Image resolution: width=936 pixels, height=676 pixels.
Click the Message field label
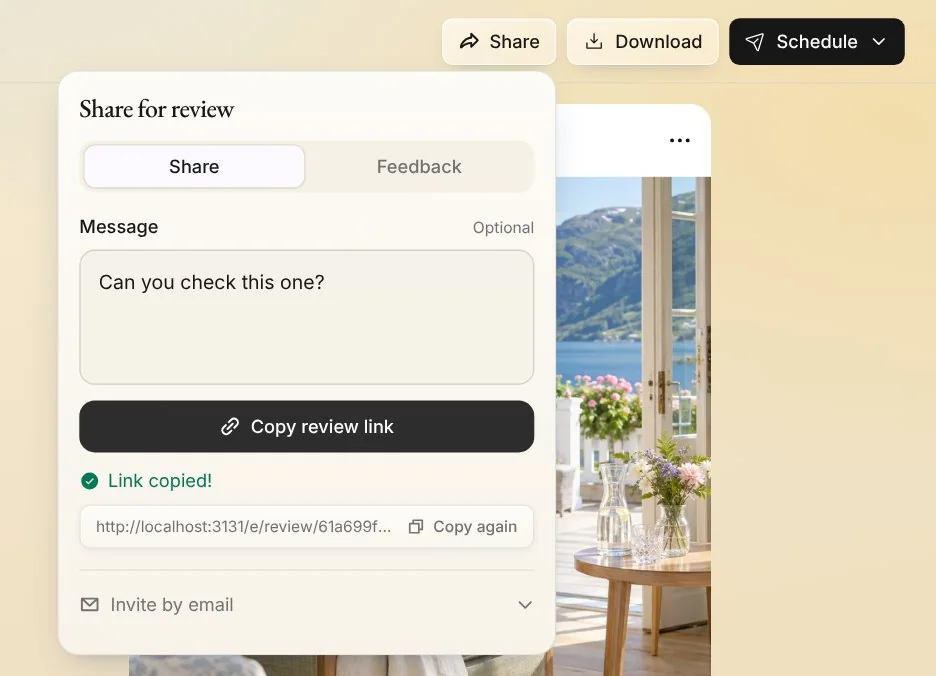click(119, 227)
